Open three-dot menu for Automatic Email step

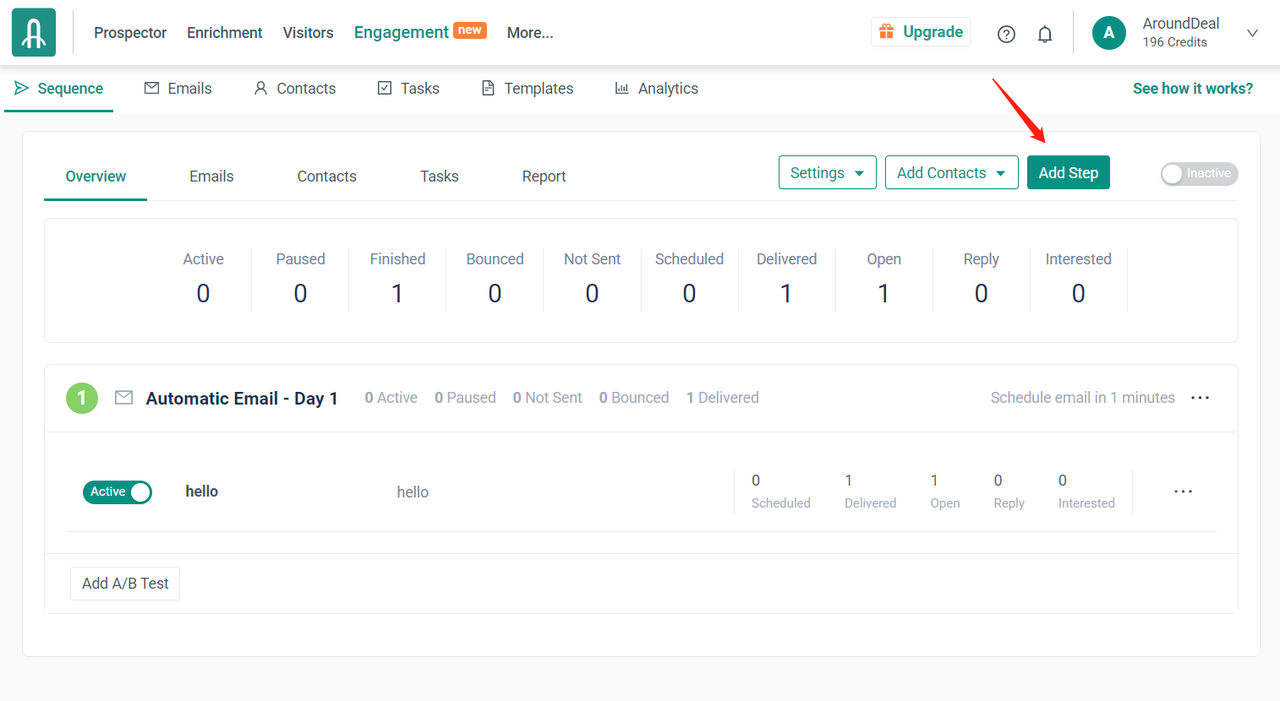1200,398
